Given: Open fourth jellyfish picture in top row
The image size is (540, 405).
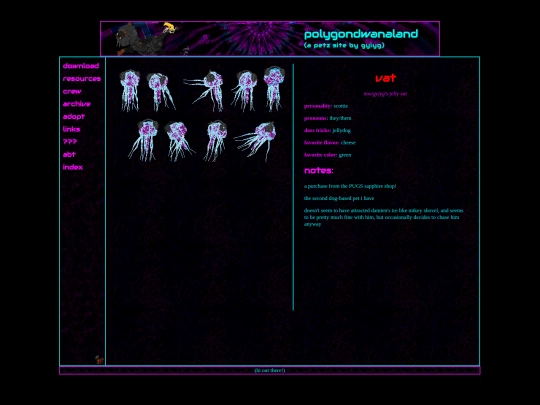Looking at the screenshot, I should click(x=244, y=91).
